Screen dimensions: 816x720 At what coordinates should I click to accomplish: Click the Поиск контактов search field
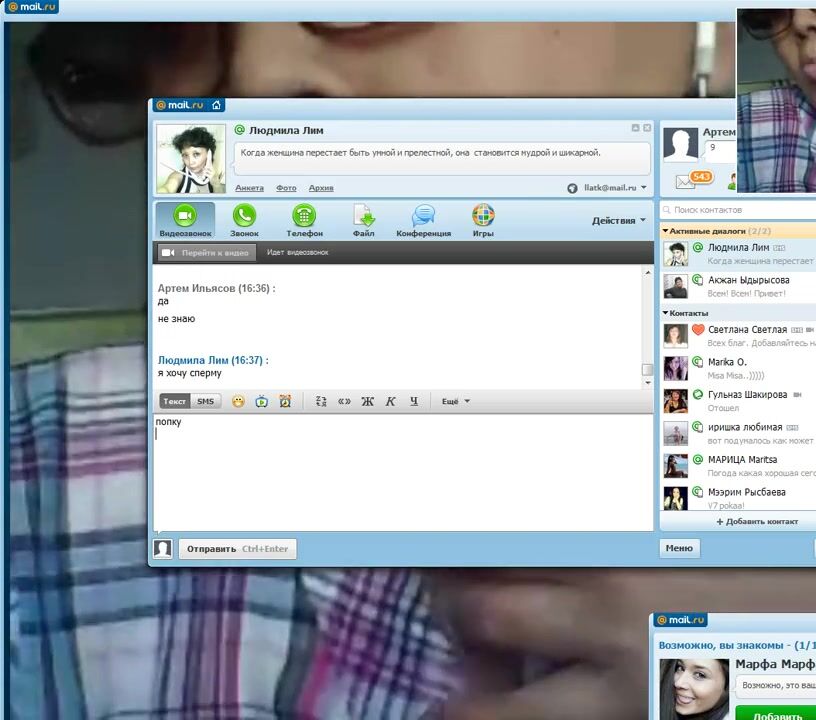click(x=740, y=210)
